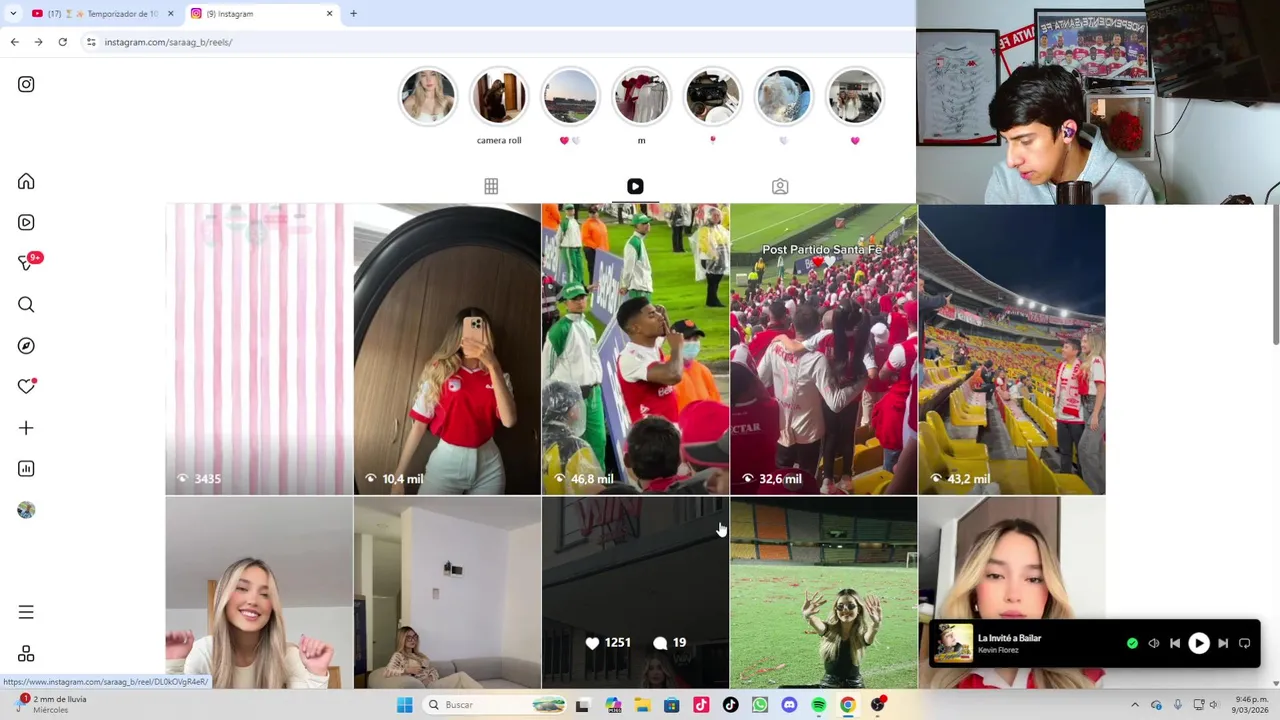1280x720 pixels.
Task: Open the mirror selfie reel with 10,4 mil views
Action: [x=447, y=349]
